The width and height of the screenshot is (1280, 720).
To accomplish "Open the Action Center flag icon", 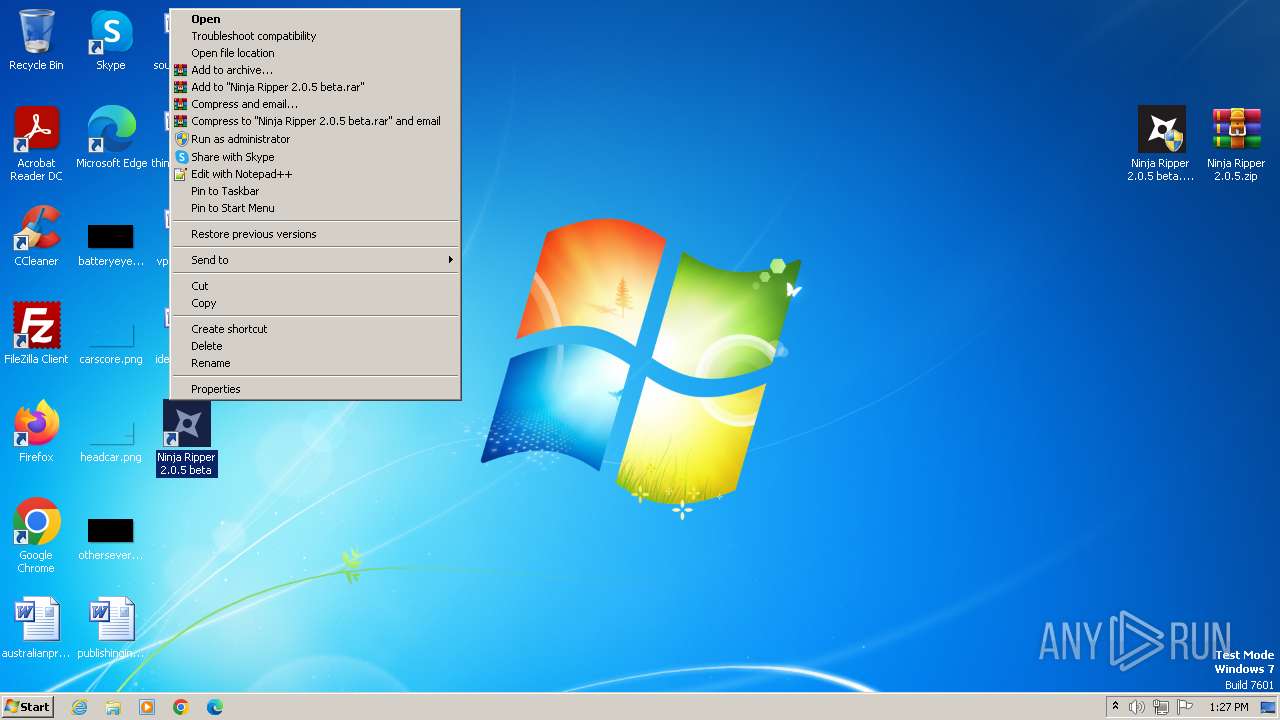I will [x=1185, y=707].
